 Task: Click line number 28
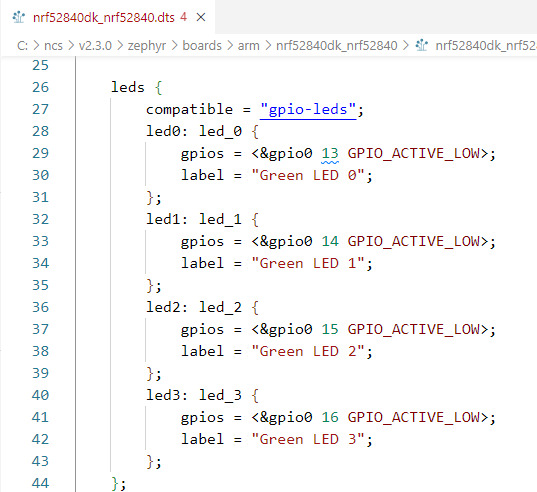coord(40,131)
